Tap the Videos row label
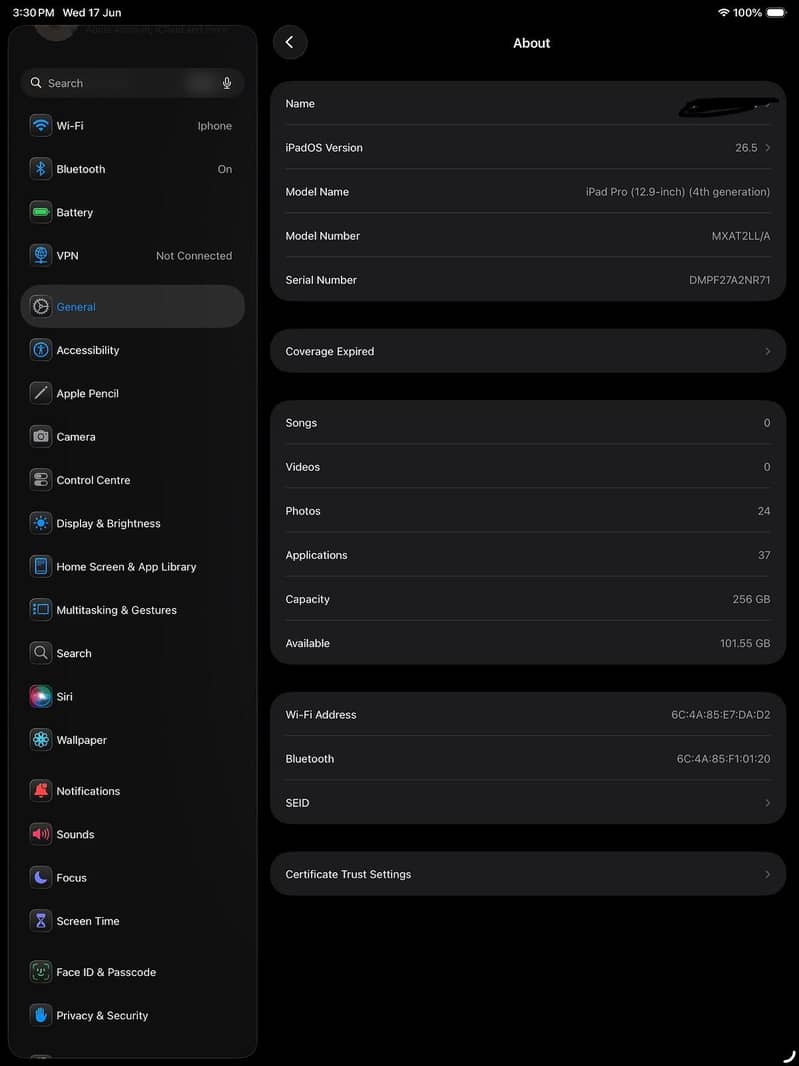 click(x=303, y=467)
